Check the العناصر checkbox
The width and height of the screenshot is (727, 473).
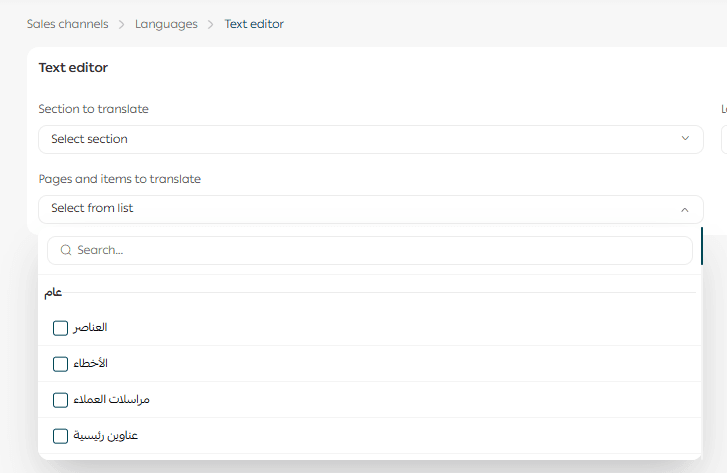coord(60,328)
